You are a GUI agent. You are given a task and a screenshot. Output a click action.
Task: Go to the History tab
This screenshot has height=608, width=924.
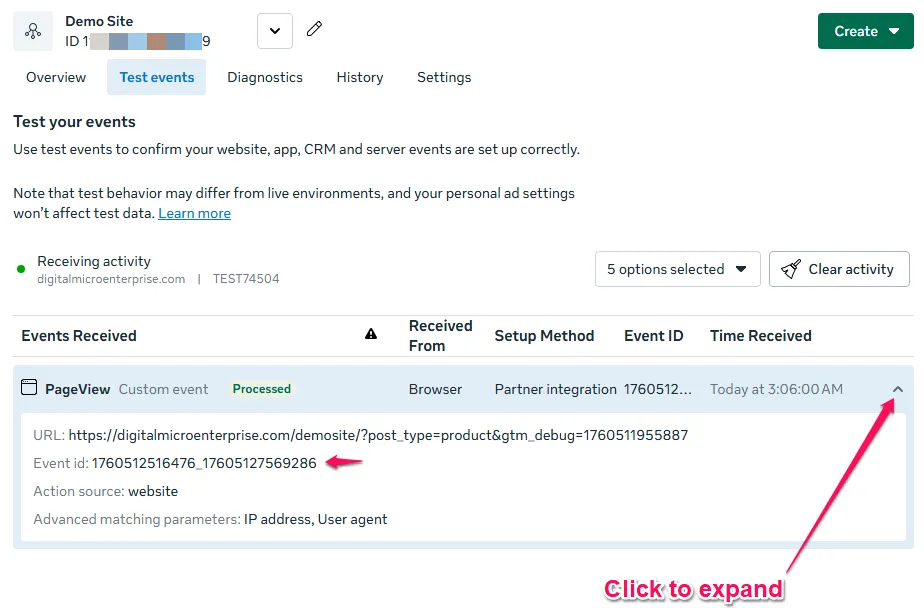360,77
